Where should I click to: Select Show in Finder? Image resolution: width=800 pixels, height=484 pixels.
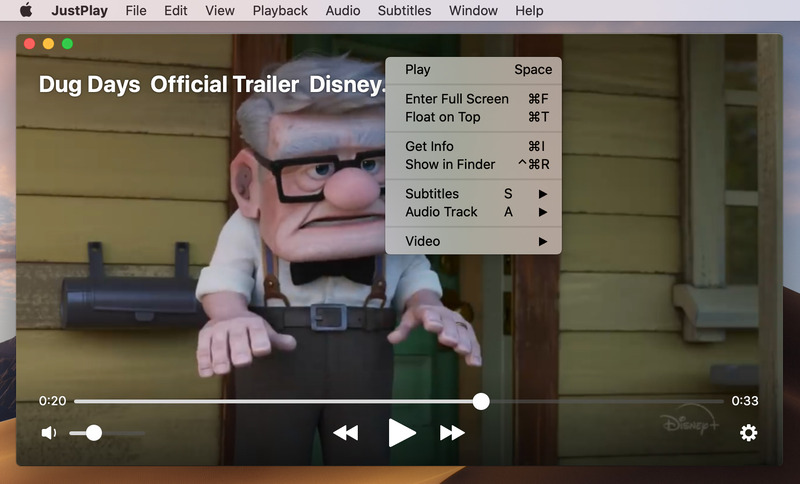tap(473, 164)
